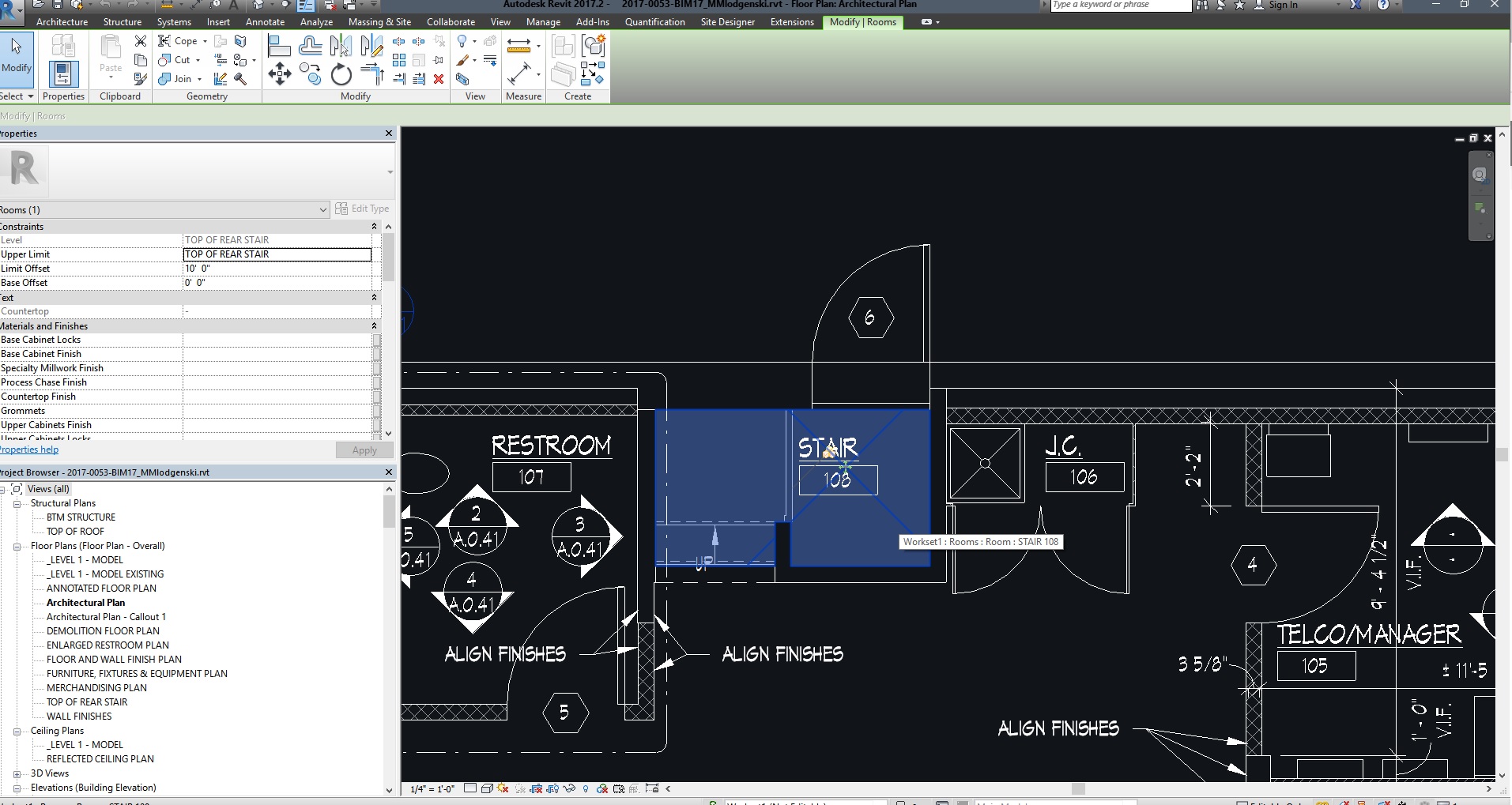
Task: Click Override Graphics paintbrush icon
Action: pyautogui.click(x=463, y=60)
